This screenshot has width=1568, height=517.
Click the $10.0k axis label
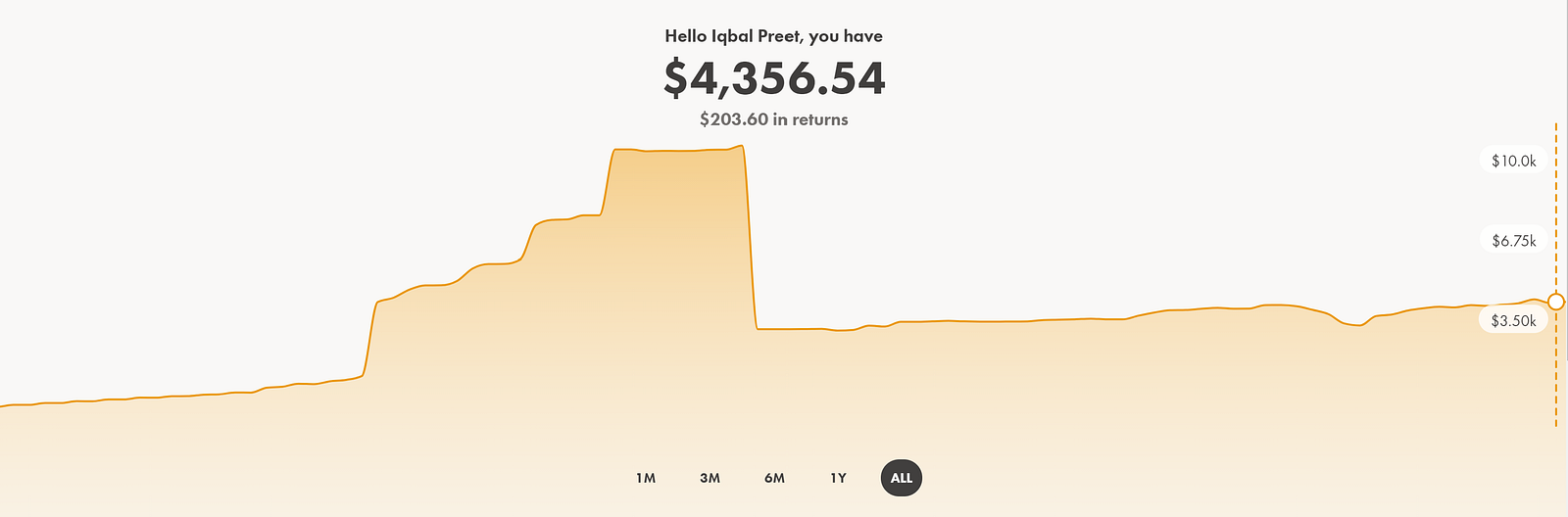(1513, 161)
